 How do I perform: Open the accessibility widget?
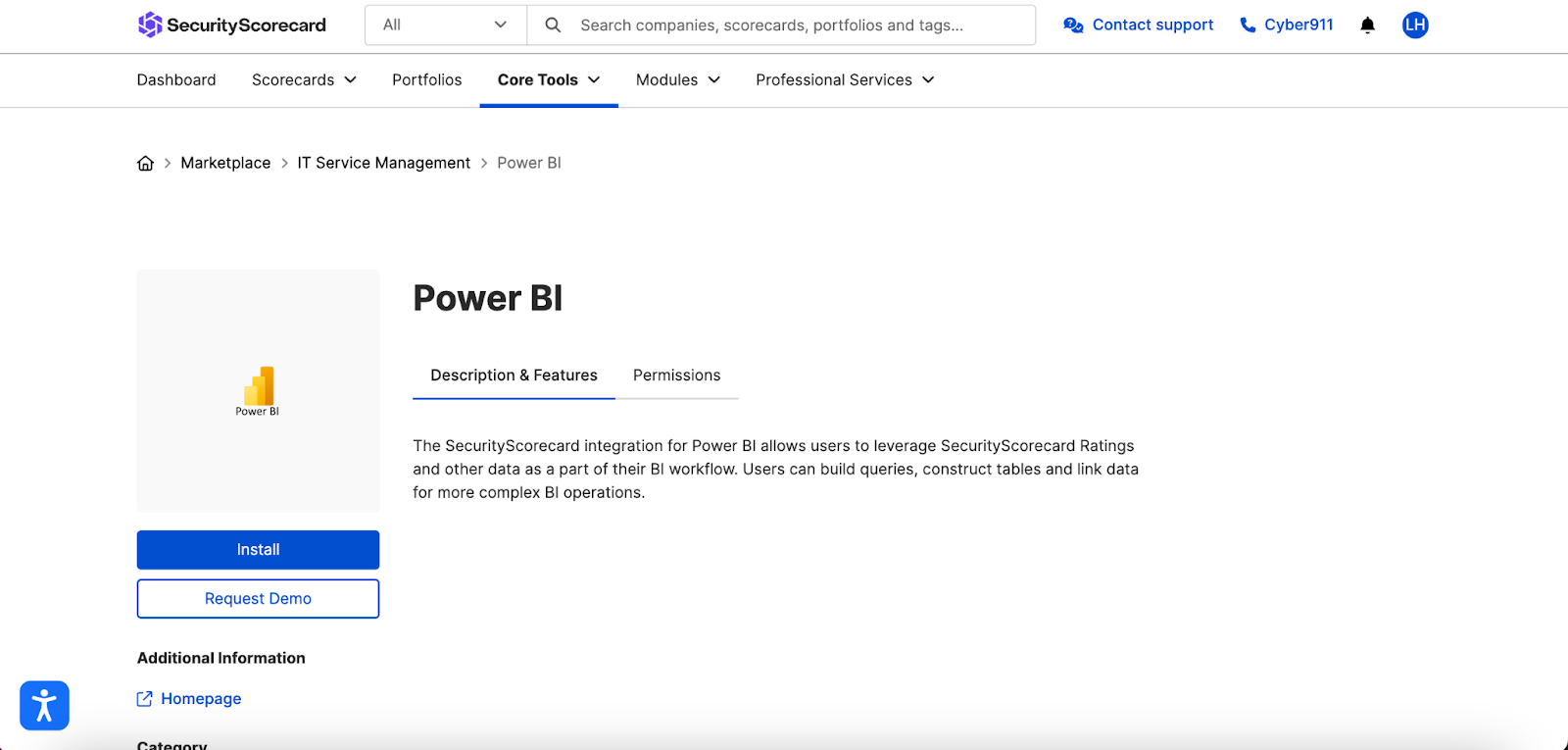tap(44, 706)
